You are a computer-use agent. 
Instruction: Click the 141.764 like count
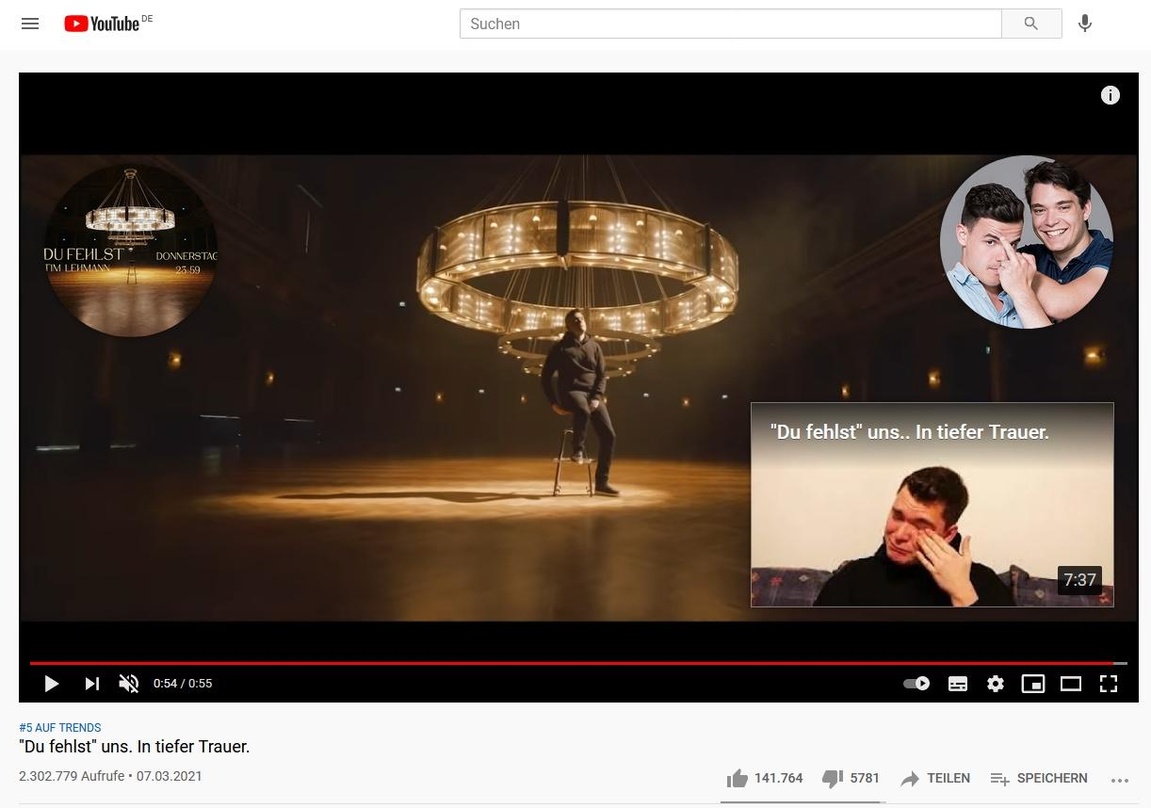coord(779,779)
